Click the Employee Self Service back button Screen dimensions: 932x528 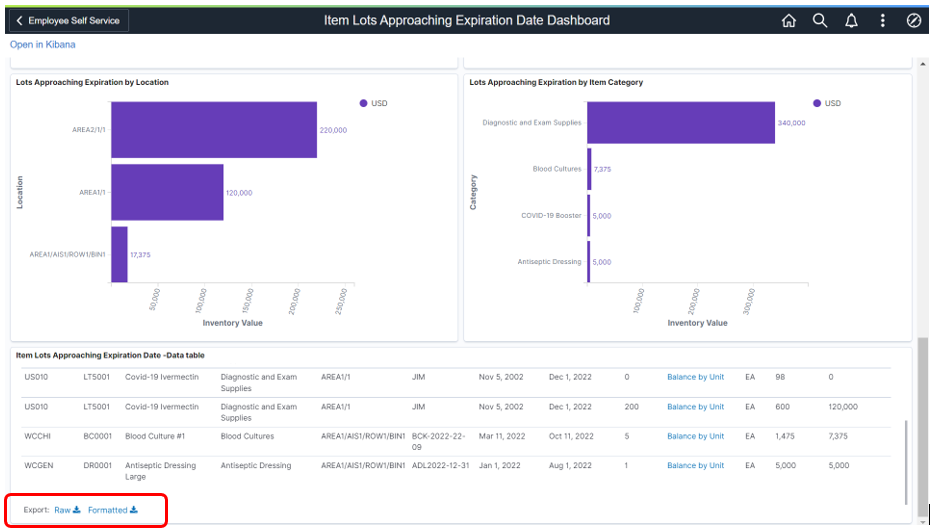point(66,20)
